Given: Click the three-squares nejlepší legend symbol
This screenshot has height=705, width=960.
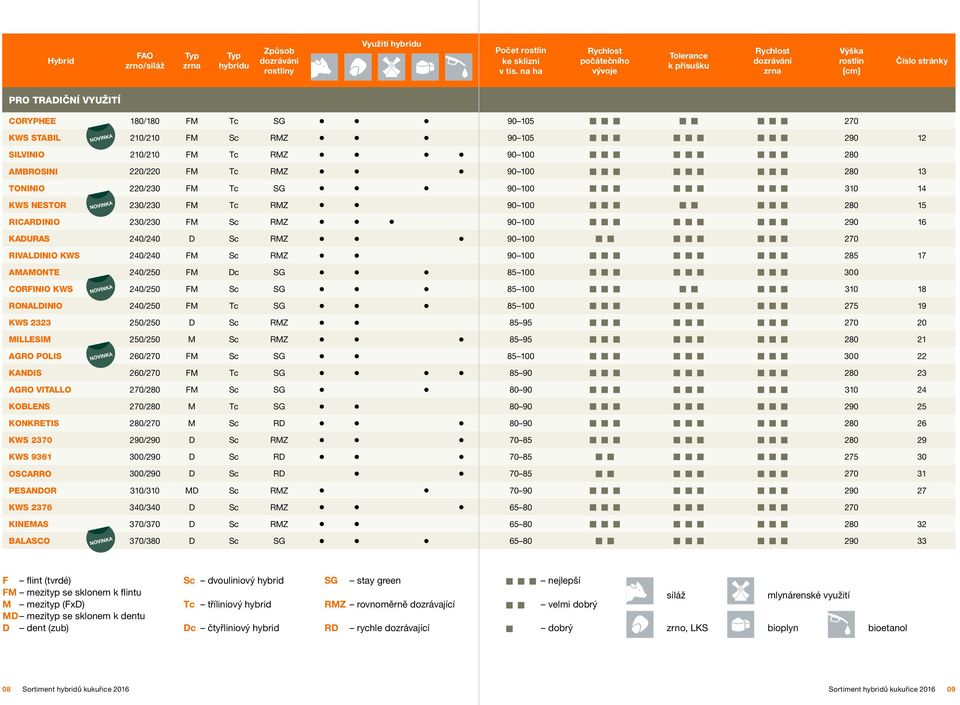Looking at the screenshot, I should 521,581.
